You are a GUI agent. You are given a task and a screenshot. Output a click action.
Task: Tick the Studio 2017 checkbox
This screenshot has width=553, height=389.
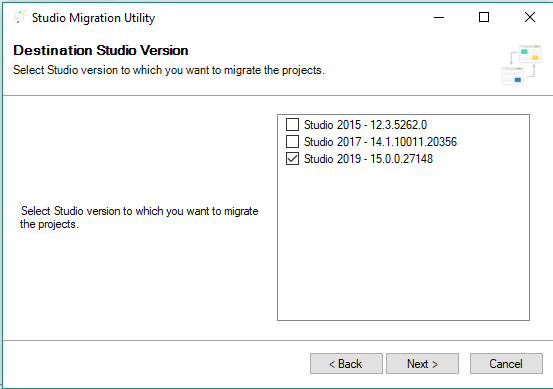pos(292,141)
